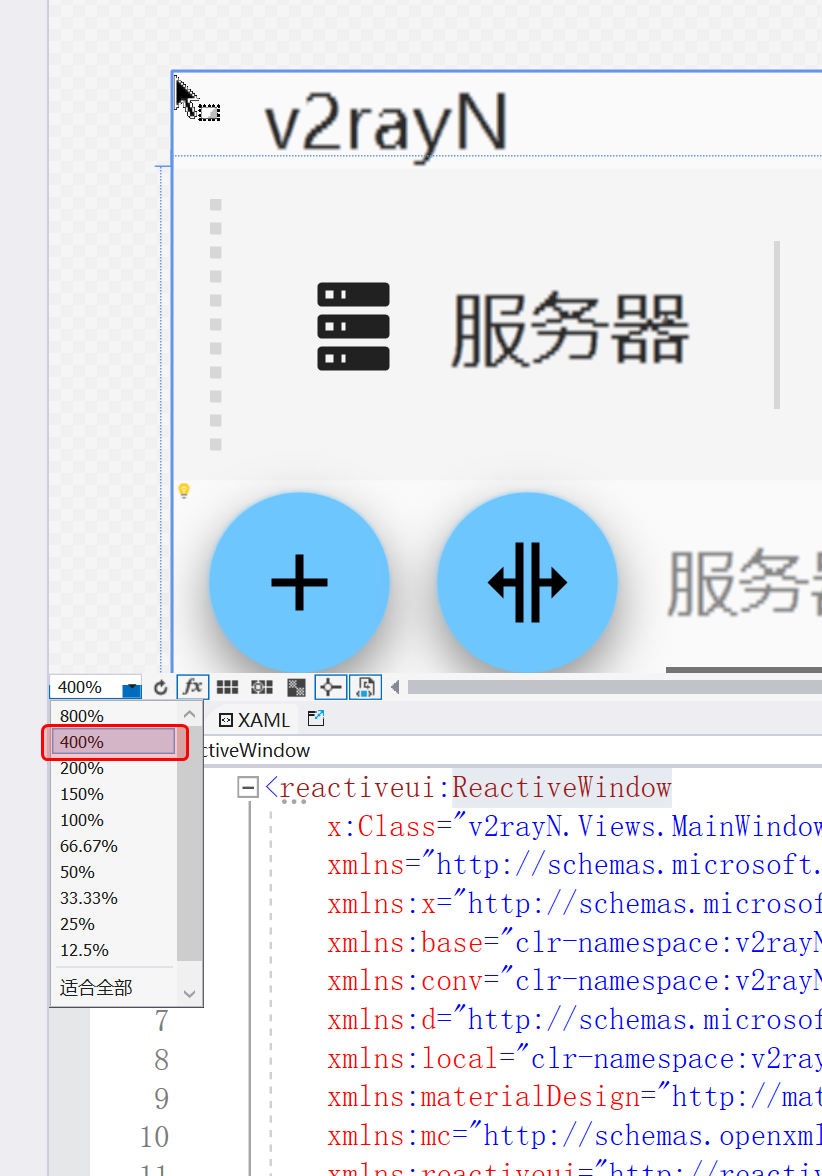Click the server stack icon
This screenshot has width=822, height=1176.
353,327
